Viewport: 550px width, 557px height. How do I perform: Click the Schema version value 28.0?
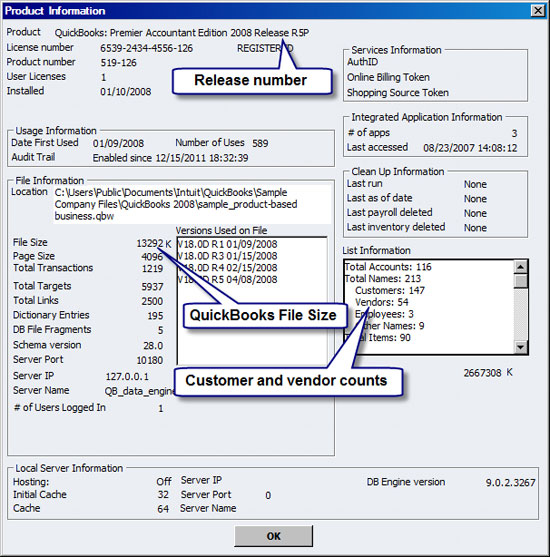click(153, 345)
